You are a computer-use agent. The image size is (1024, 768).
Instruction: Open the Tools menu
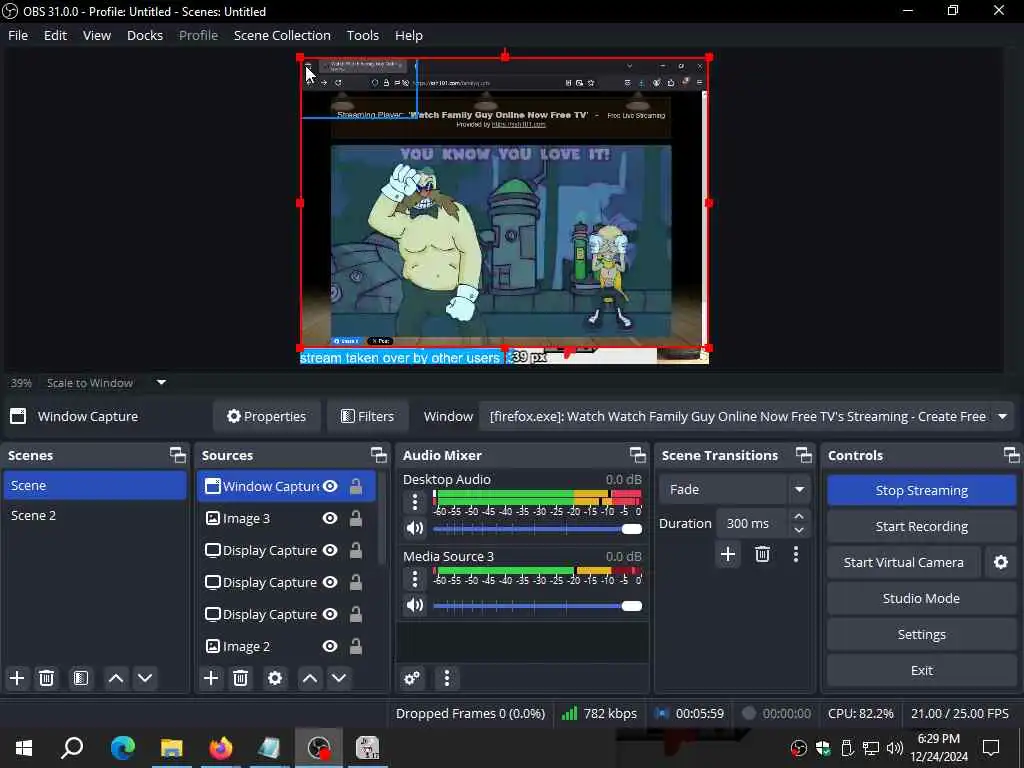tap(362, 35)
